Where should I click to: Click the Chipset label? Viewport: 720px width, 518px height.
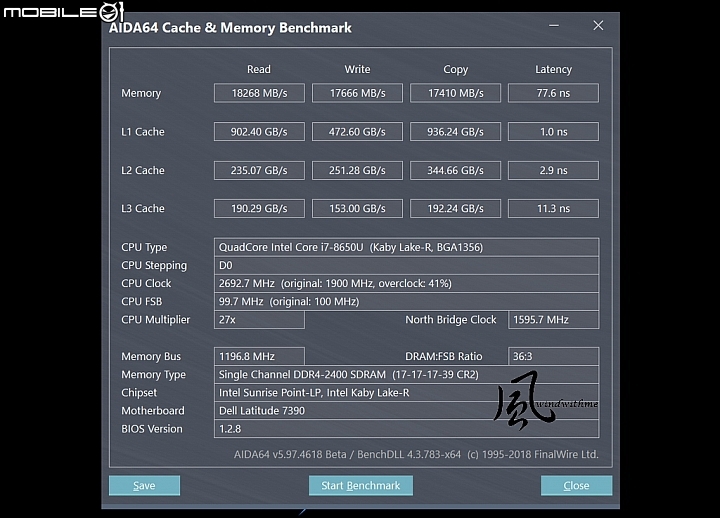click(139, 393)
